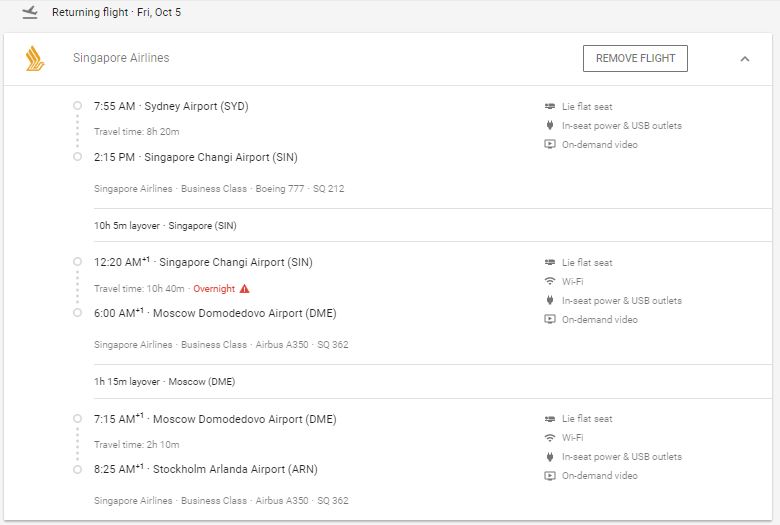Click the returning flight landing plane icon
This screenshot has height=525, width=780.
(30, 12)
